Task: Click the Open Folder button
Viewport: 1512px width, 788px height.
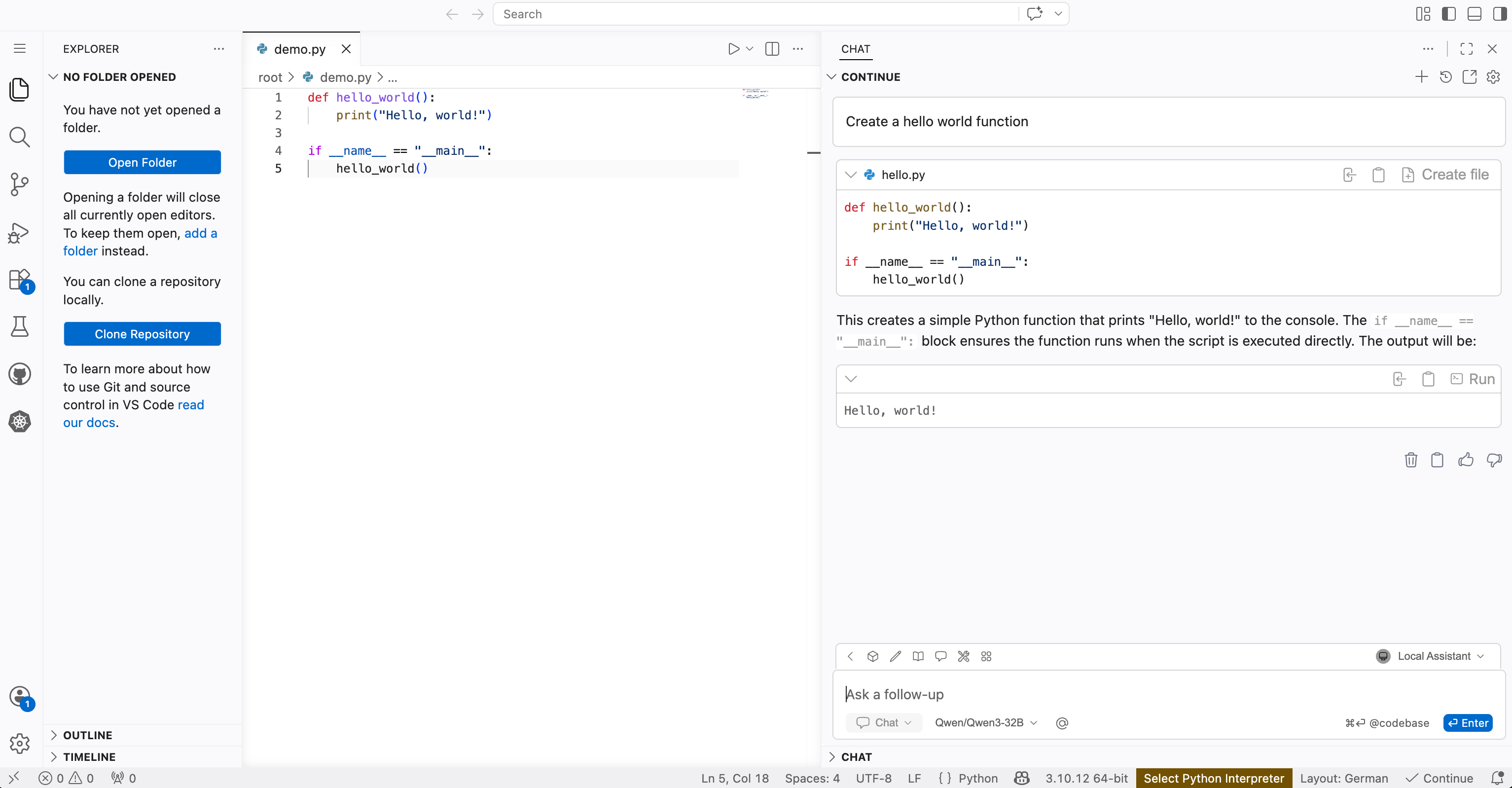Action: point(142,163)
